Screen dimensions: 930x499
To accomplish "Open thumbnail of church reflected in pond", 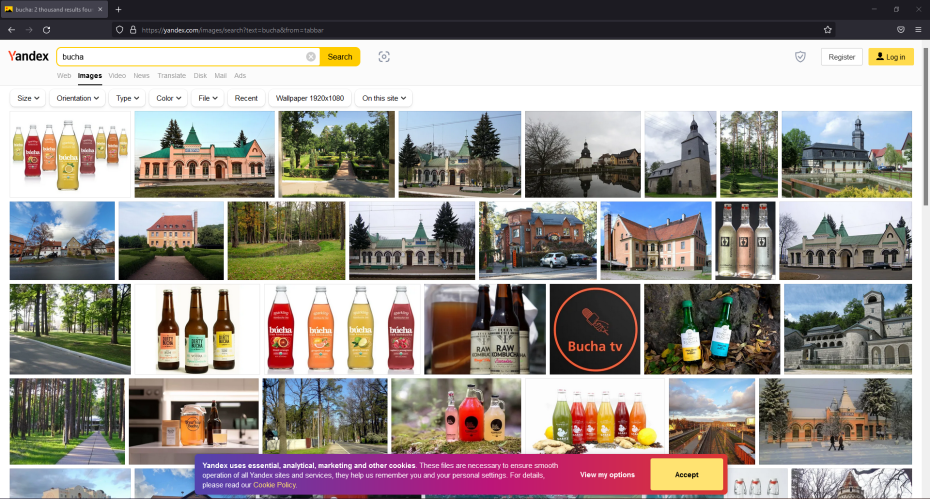I will click(x=582, y=154).
